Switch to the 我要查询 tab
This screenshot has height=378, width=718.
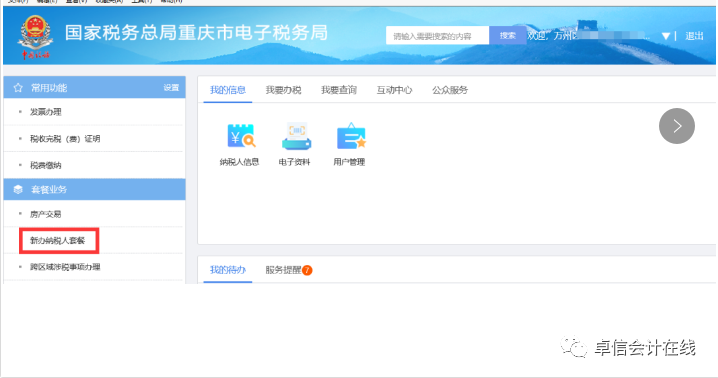pos(339,90)
